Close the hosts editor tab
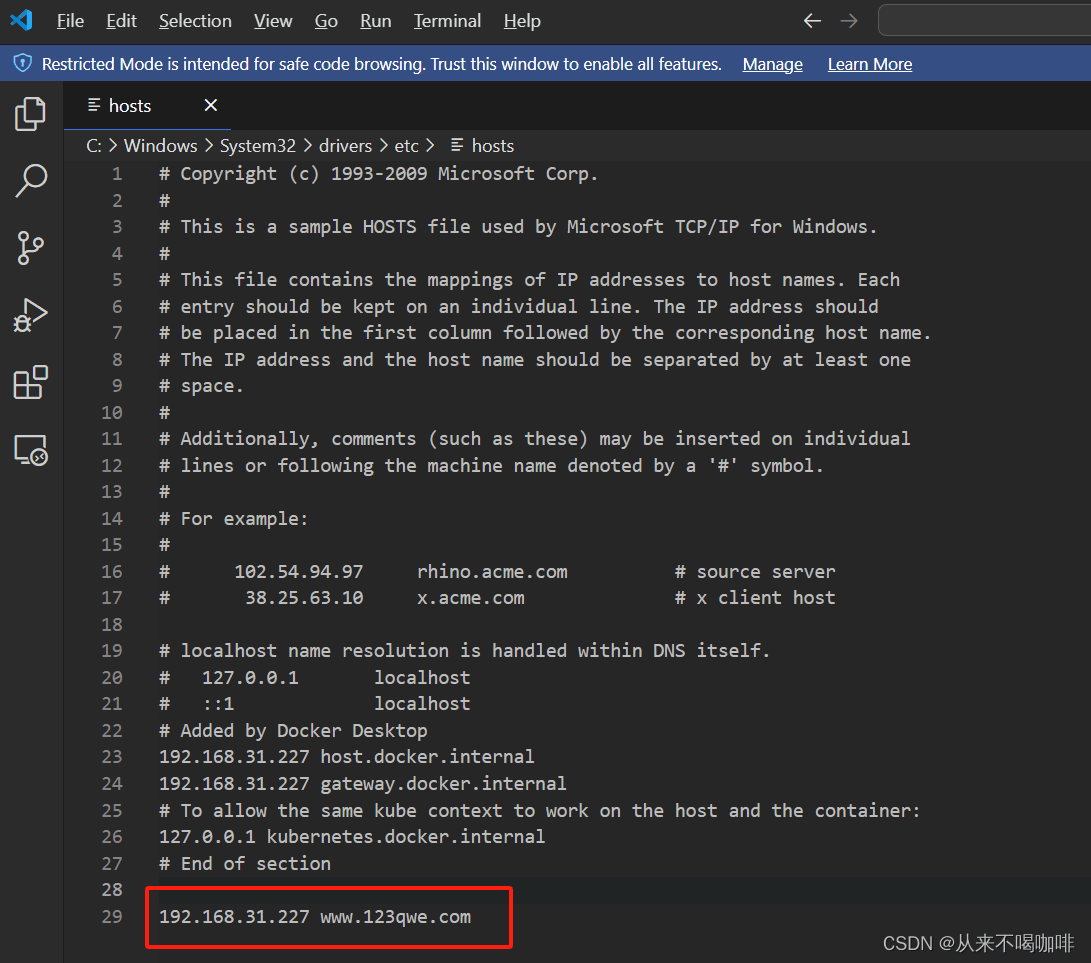 point(211,105)
